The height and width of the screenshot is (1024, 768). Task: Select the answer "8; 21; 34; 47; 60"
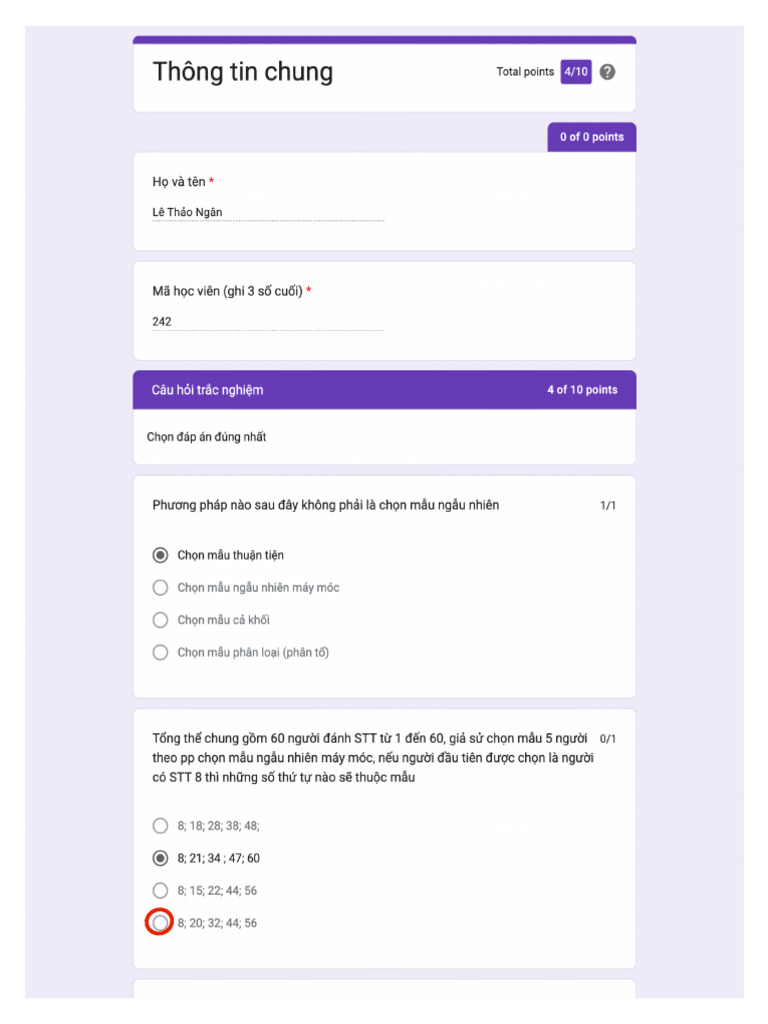[160, 858]
